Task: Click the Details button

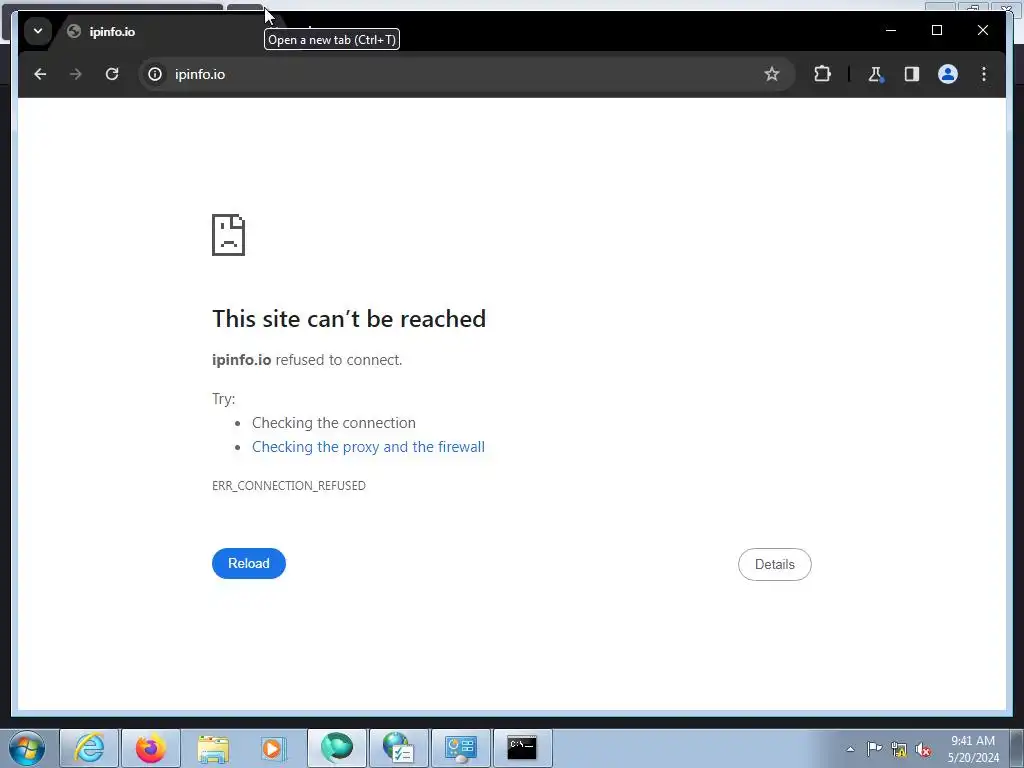Action: pos(775,564)
